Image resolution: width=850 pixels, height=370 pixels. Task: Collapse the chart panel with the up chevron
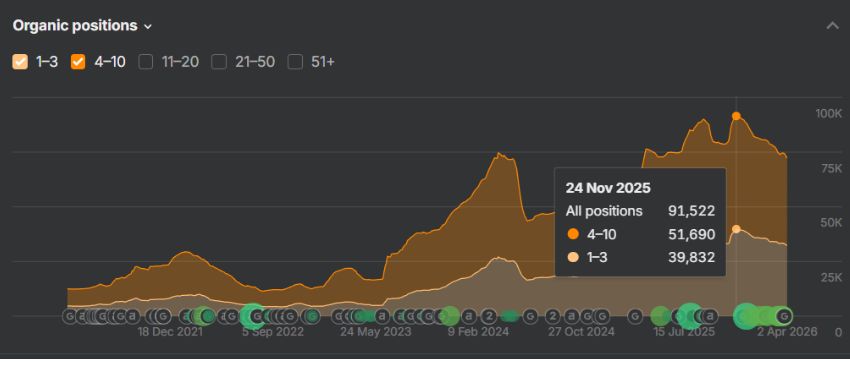coord(832,25)
